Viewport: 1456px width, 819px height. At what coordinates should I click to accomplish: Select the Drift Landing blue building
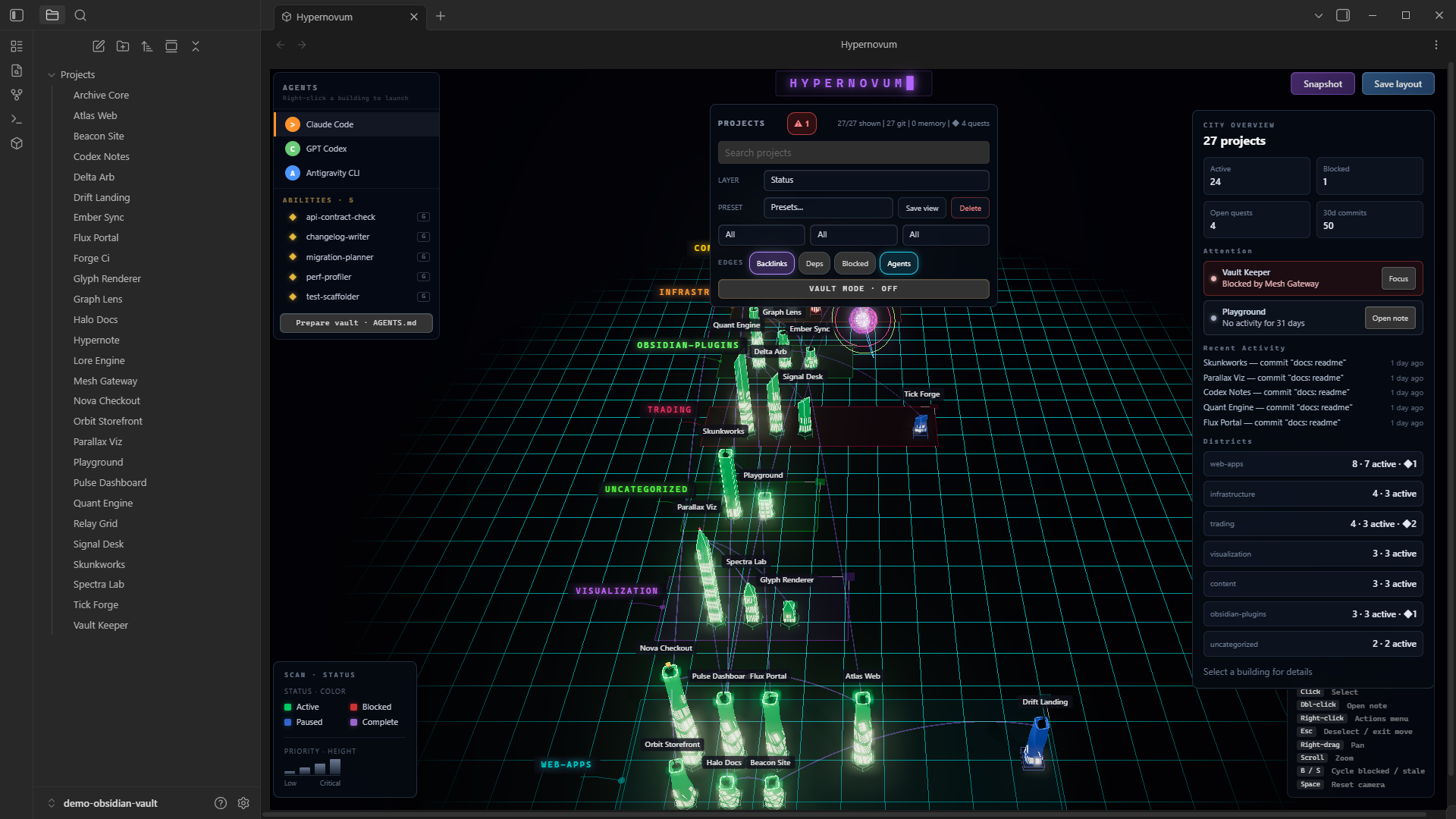tap(1036, 742)
